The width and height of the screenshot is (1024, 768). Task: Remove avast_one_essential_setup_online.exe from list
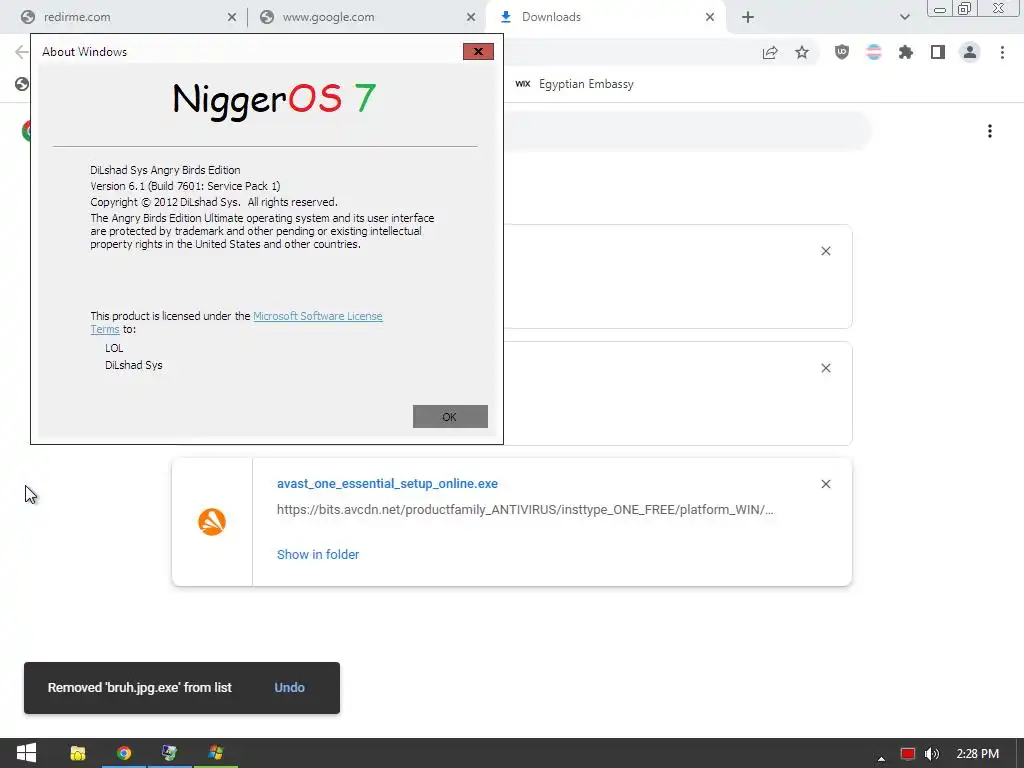coord(825,484)
